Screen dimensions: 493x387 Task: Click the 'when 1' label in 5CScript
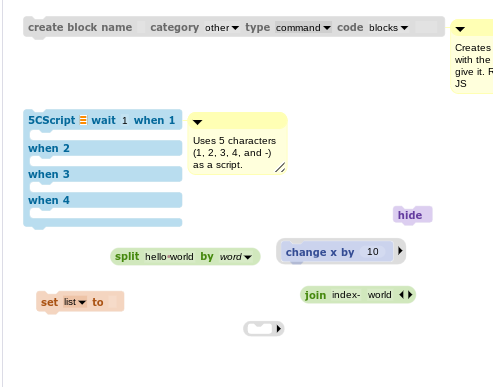pos(154,120)
